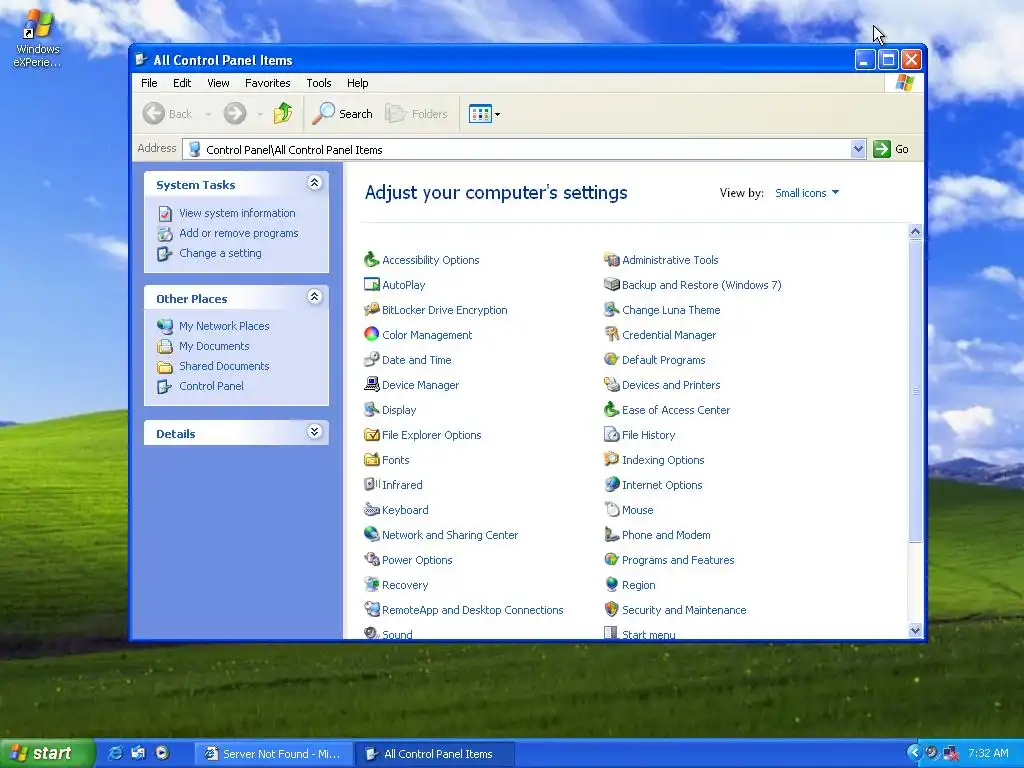
Task: Open the Favorites menu
Action: click(x=267, y=83)
